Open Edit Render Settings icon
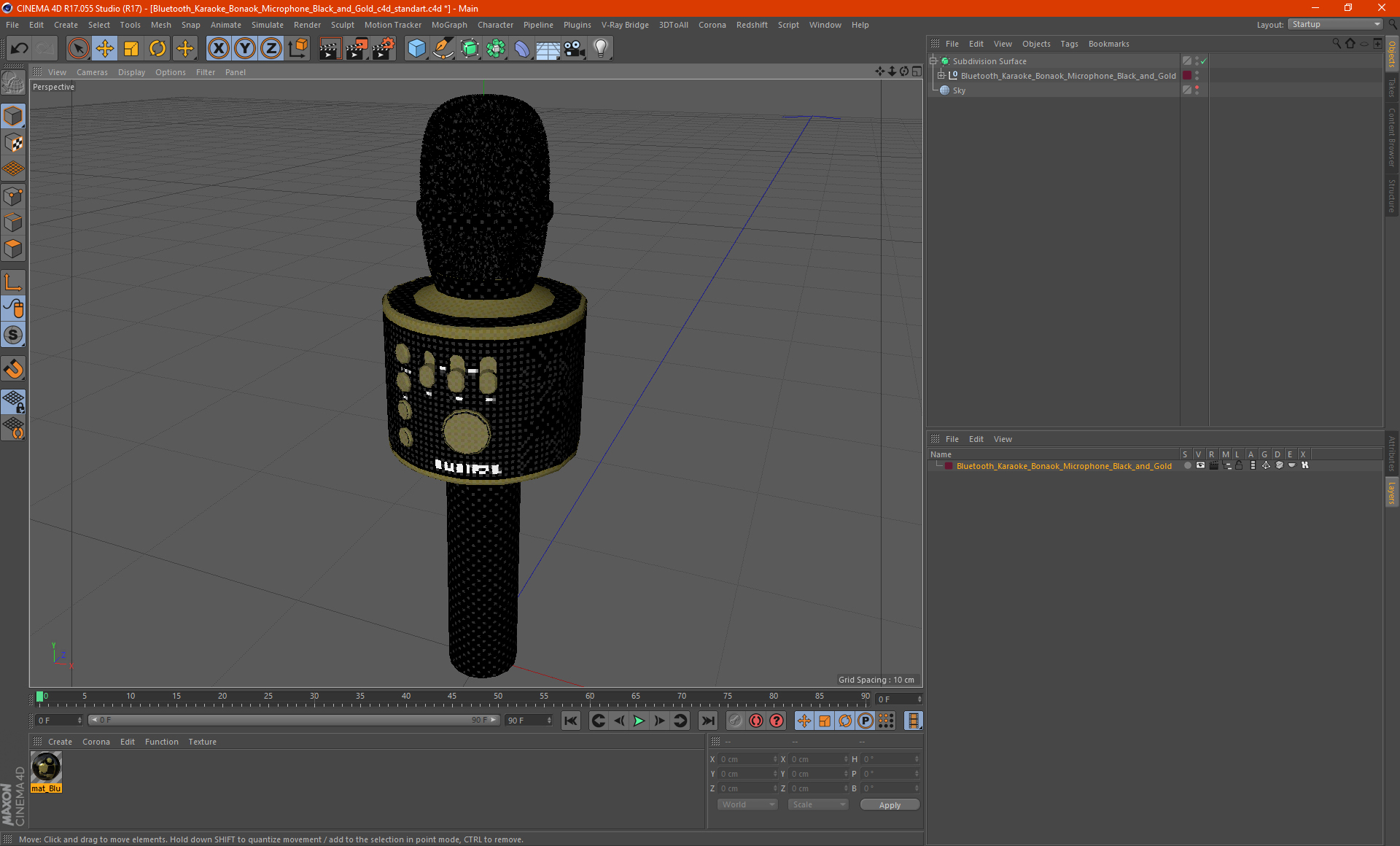 click(384, 48)
